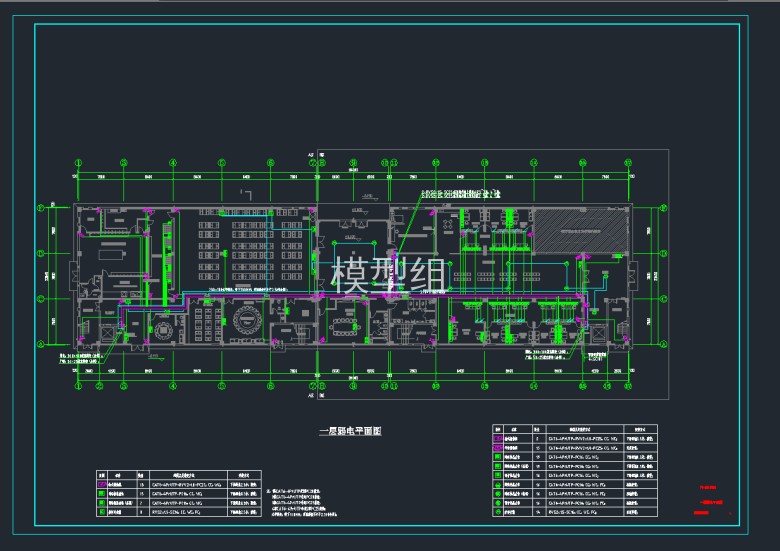780x551 pixels.
Task: Select the top-right grid axis bubble
Action: 630,162
